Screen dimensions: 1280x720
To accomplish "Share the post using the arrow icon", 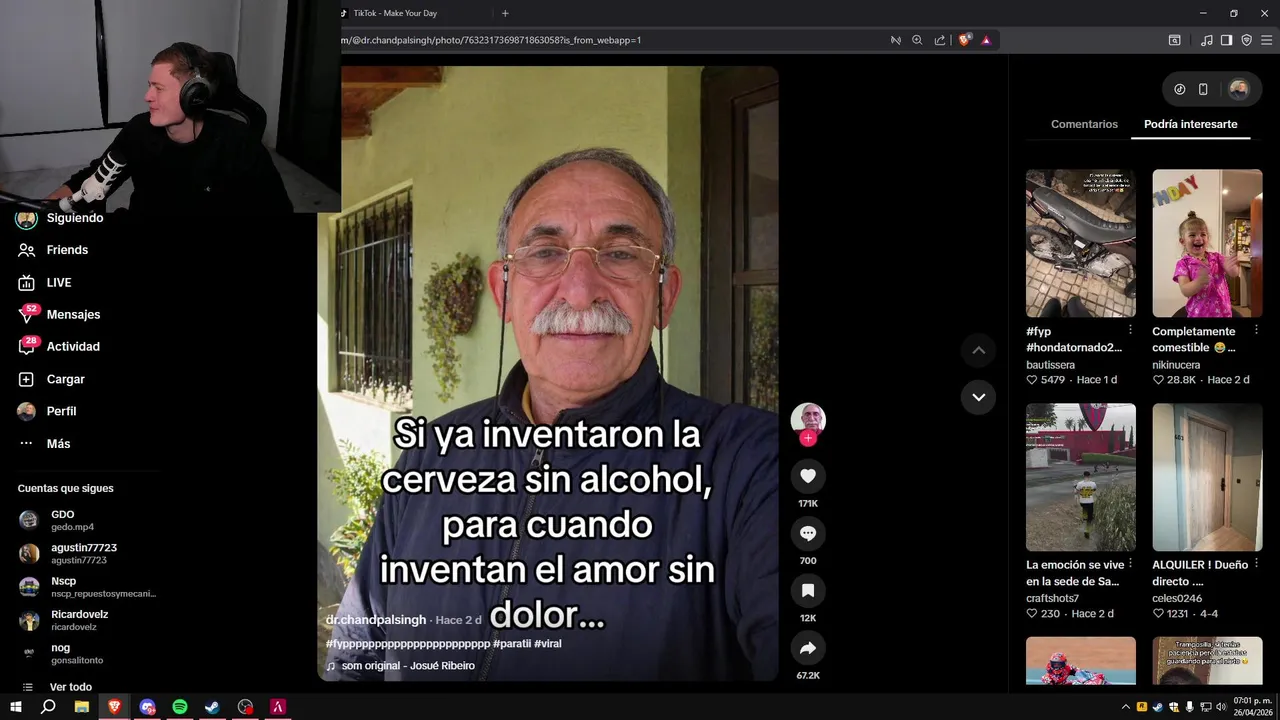I will point(808,648).
